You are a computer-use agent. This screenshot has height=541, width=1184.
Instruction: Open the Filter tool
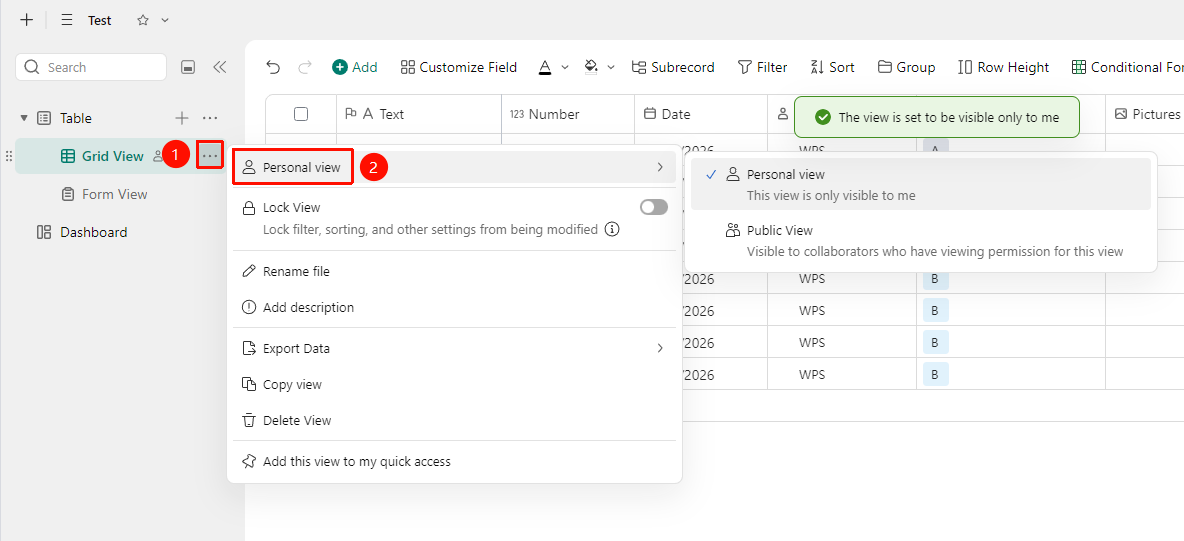point(763,67)
